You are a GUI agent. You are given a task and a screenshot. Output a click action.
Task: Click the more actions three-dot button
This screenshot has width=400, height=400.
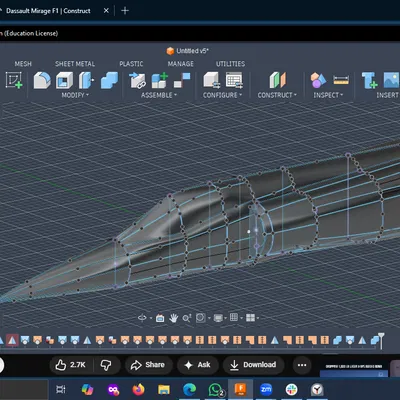click(x=302, y=365)
